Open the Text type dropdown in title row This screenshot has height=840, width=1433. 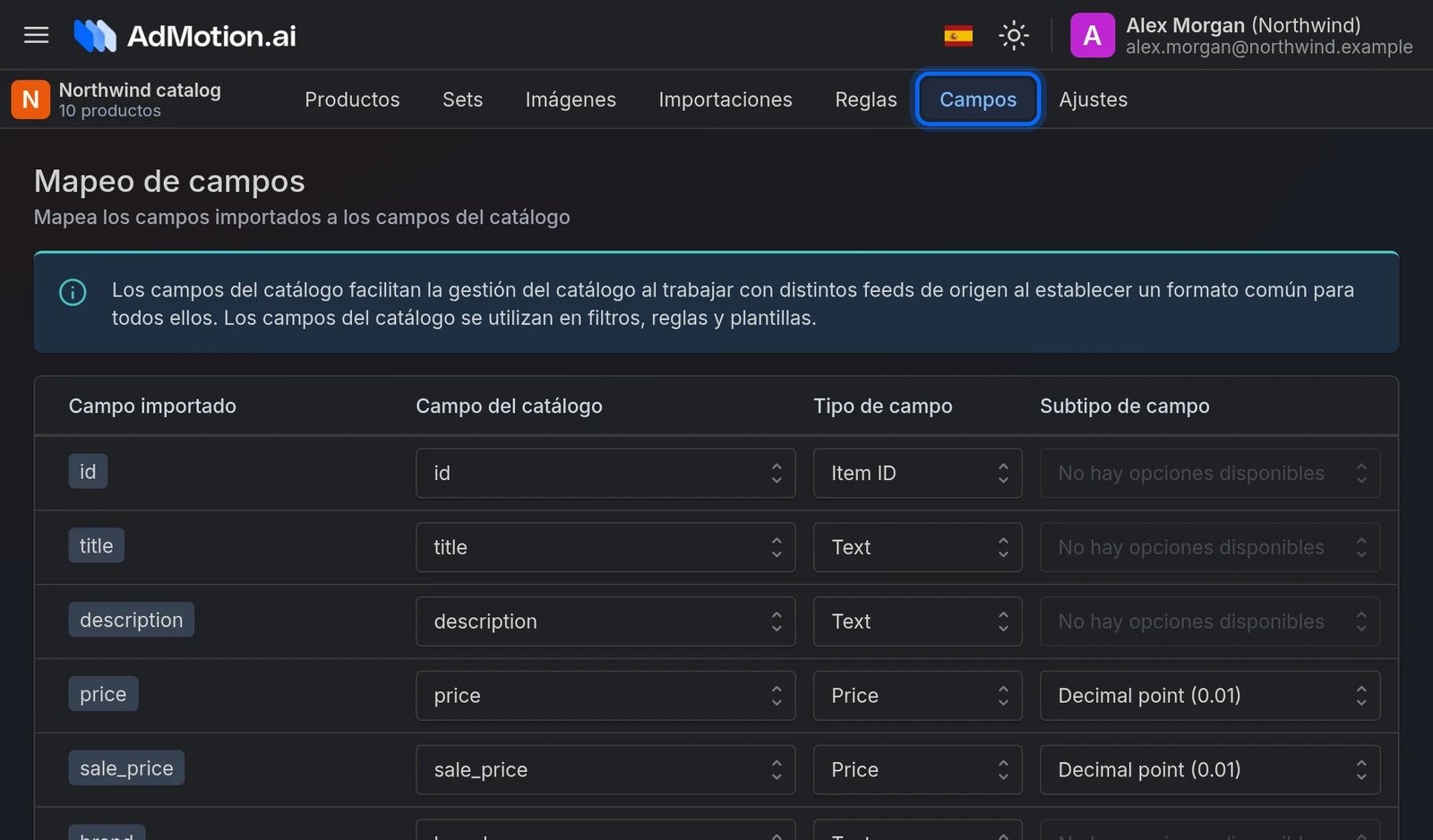click(917, 547)
